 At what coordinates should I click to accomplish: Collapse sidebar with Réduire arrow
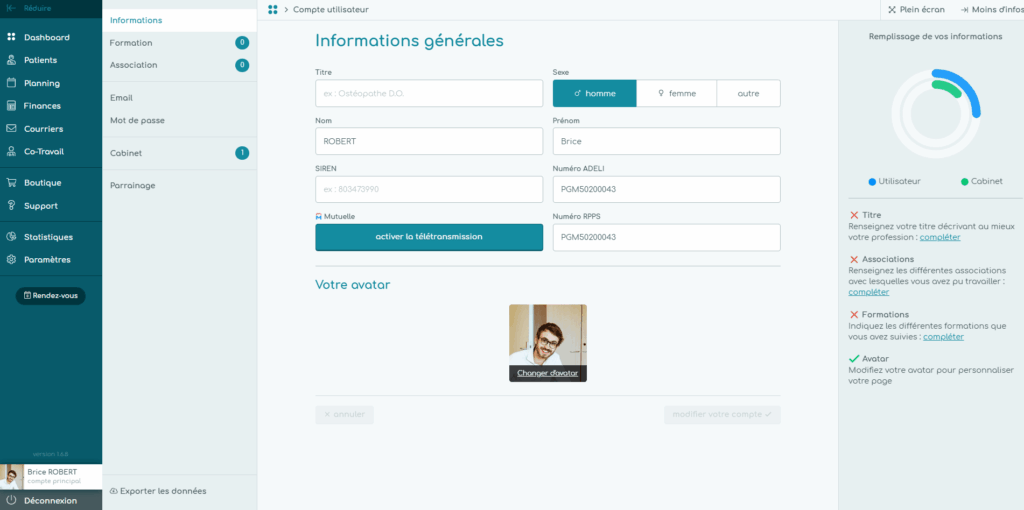pos(11,8)
